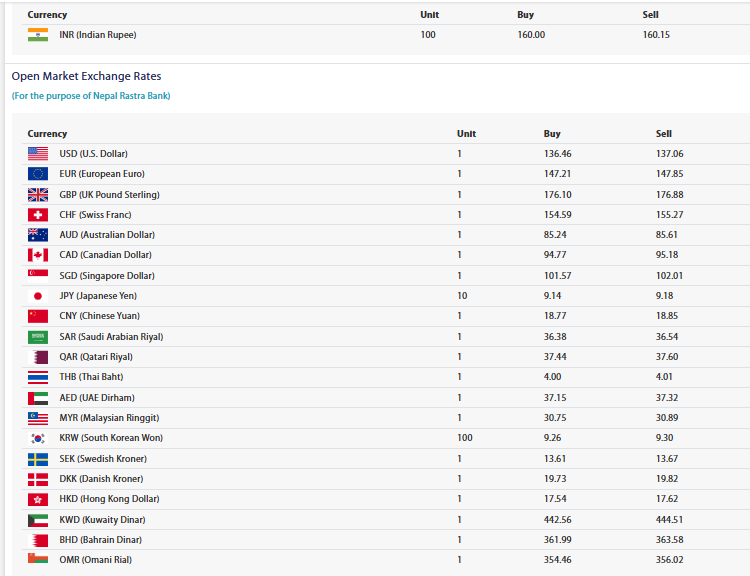Click the Japanese flag beside JPY

[x=38, y=296]
